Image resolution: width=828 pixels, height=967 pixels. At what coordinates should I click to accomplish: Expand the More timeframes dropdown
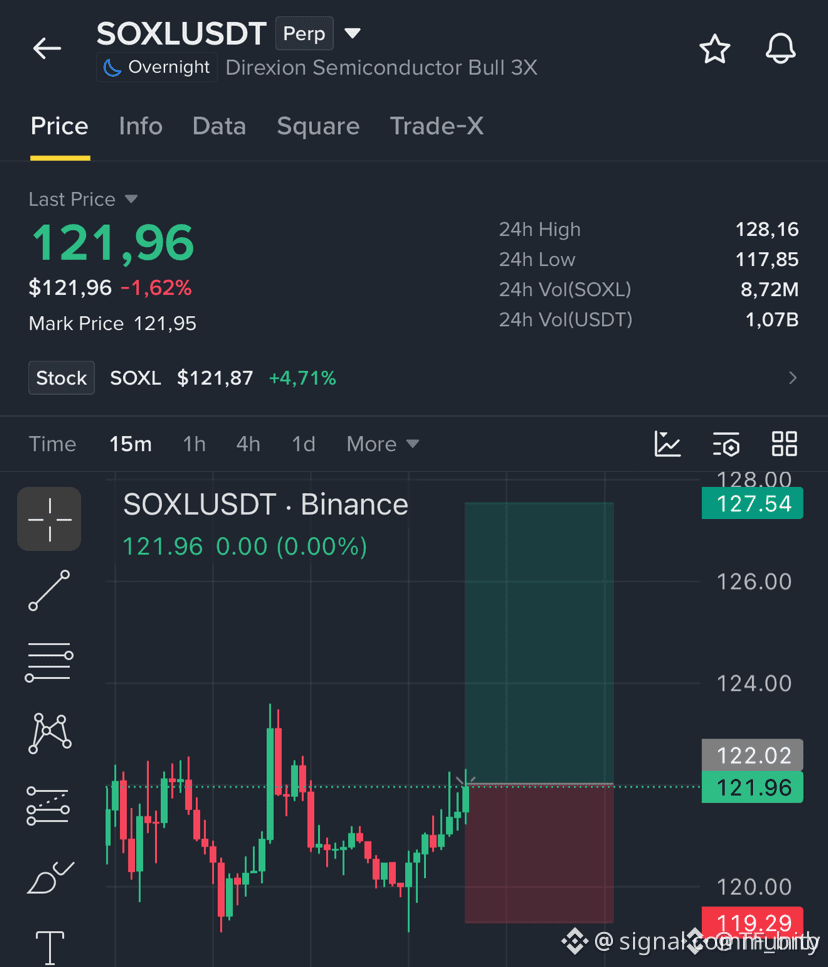click(x=383, y=444)
